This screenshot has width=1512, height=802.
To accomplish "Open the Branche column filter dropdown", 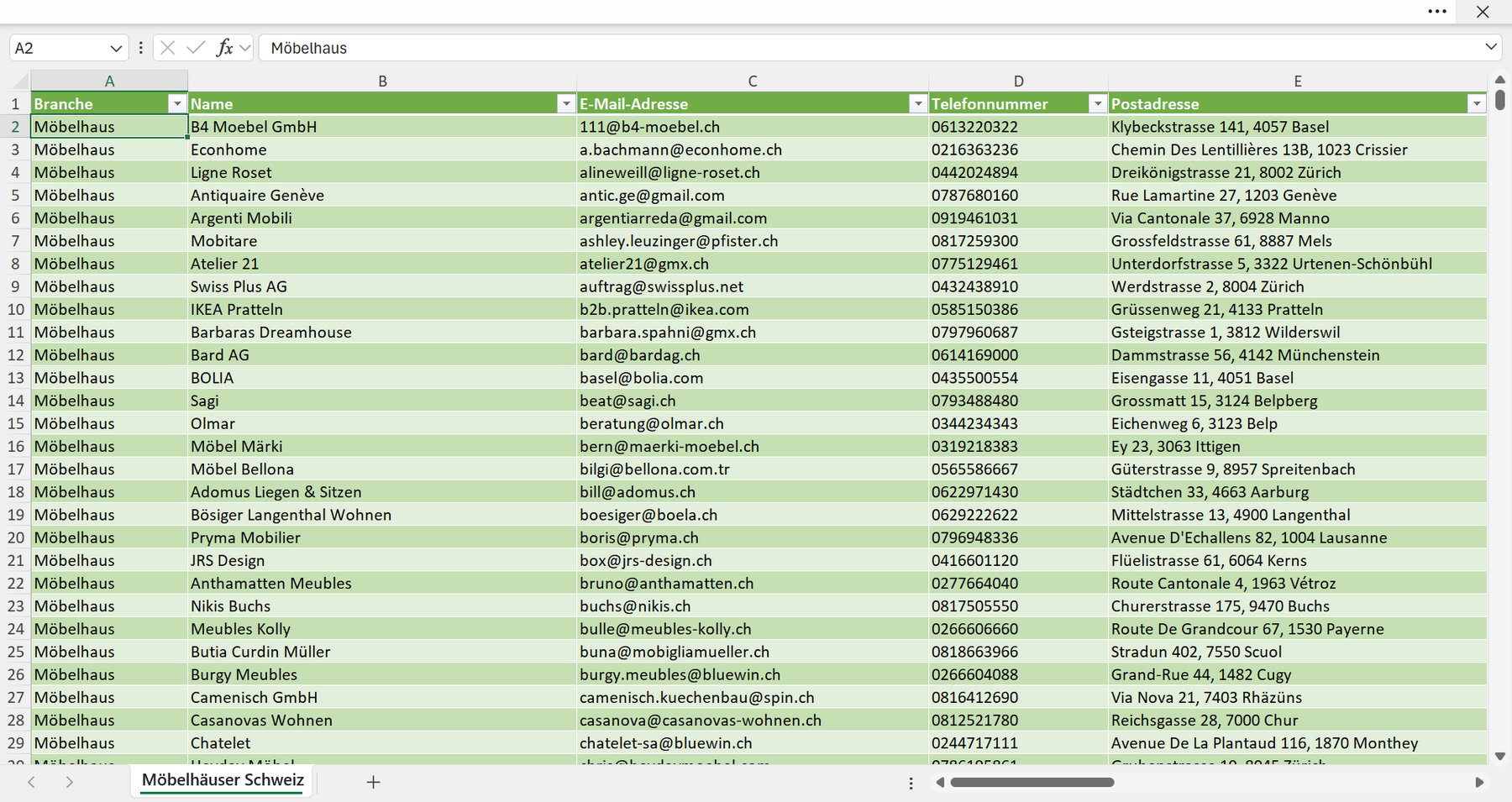I will click(x=176, y=103).
